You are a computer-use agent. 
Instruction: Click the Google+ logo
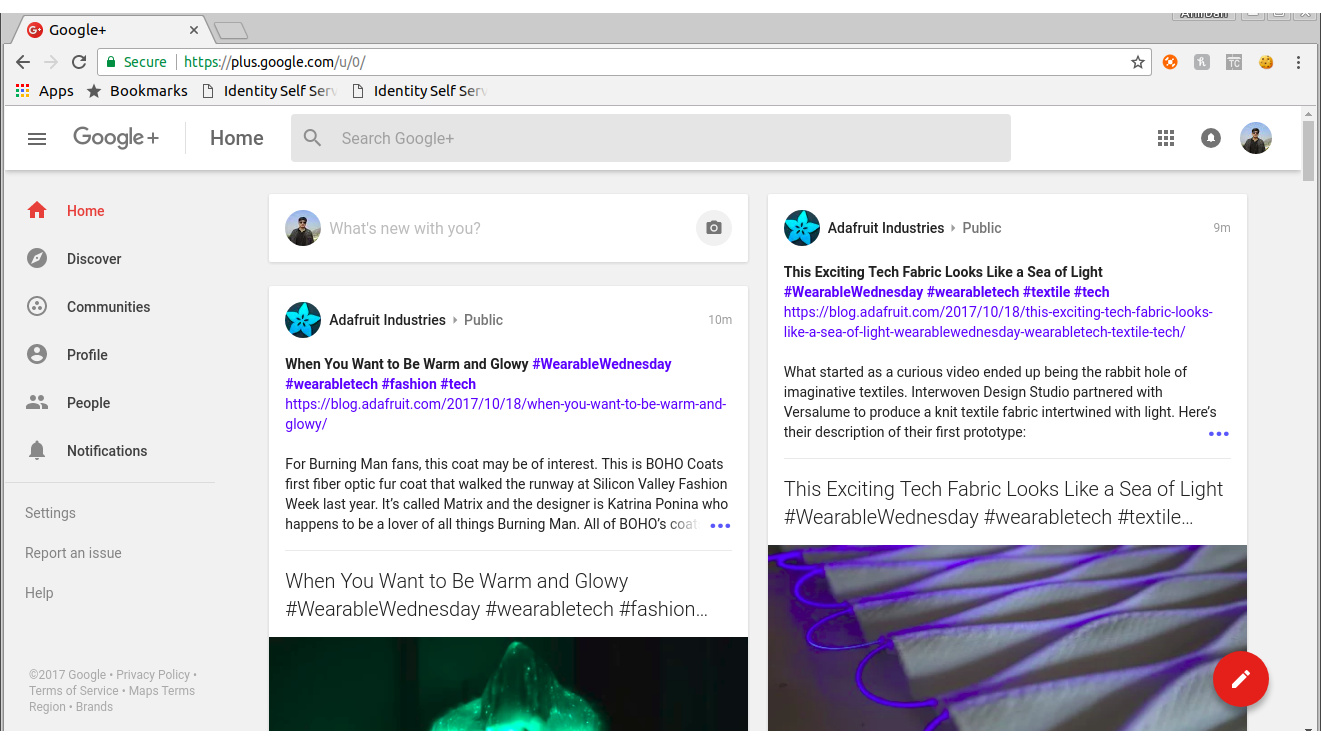[x=115, y=138]
